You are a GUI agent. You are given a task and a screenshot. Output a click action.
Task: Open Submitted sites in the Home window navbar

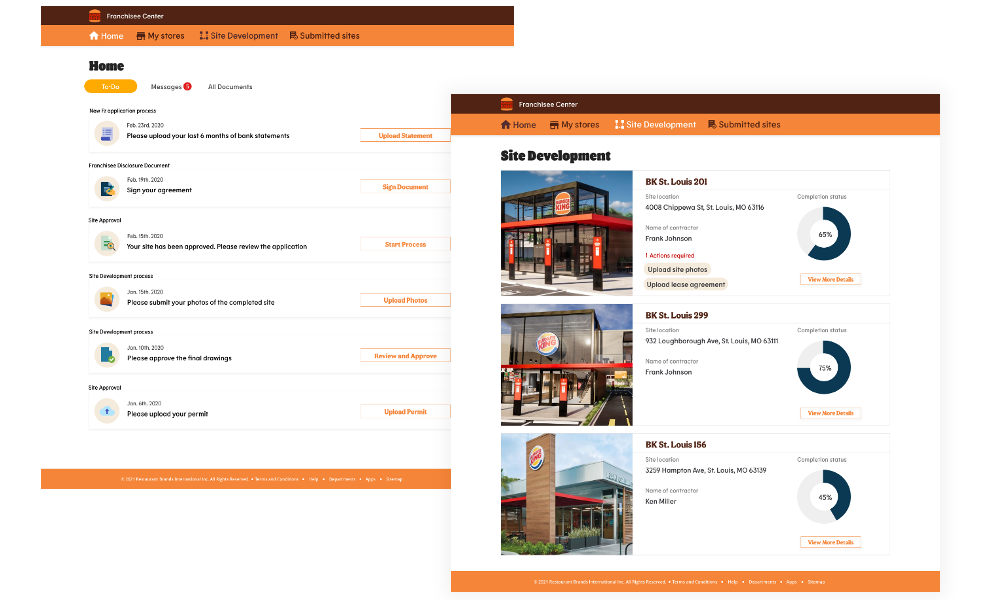click(325, 36)
